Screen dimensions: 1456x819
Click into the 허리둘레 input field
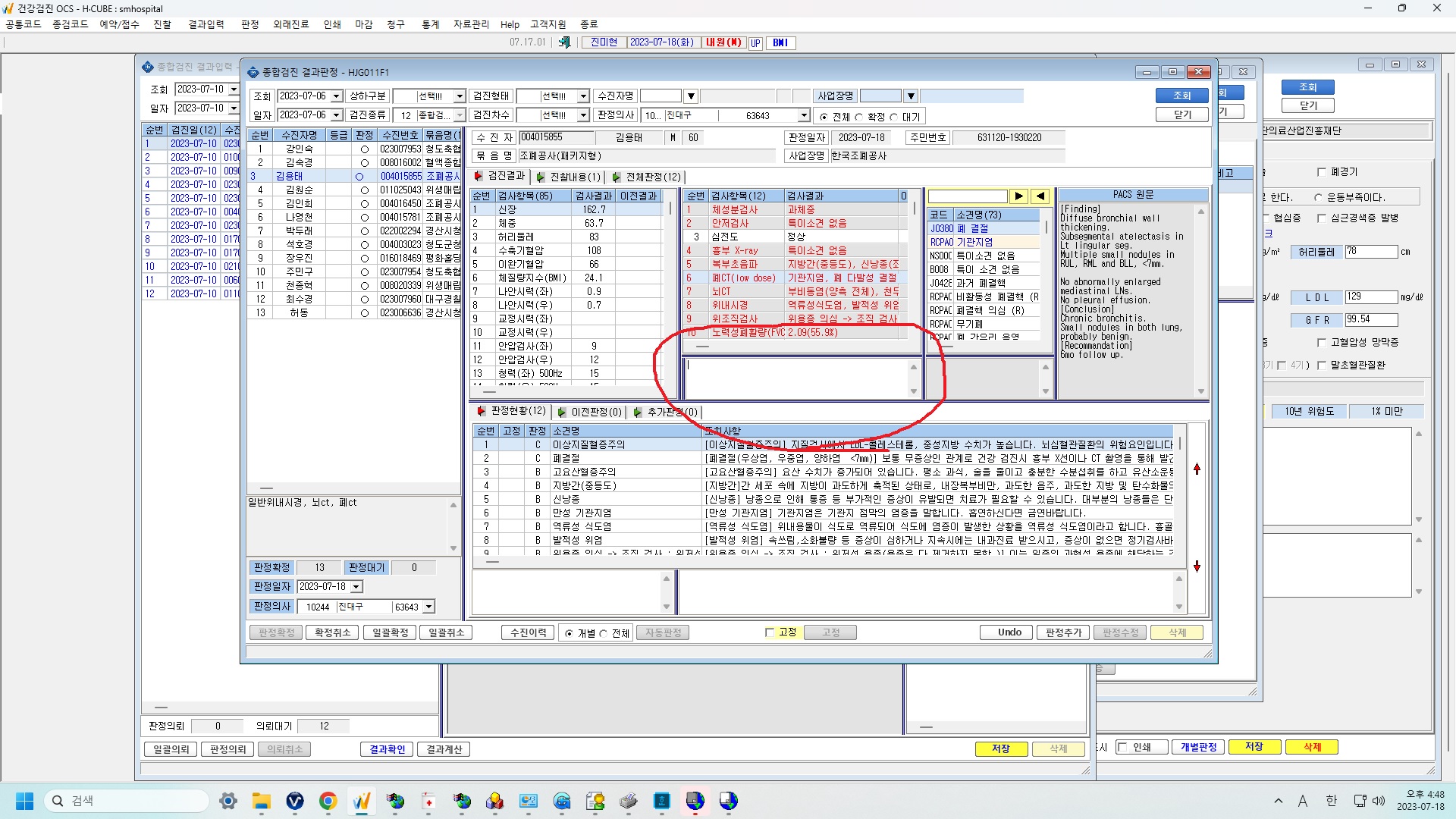pyautogui.click(x=1371, y=252)
